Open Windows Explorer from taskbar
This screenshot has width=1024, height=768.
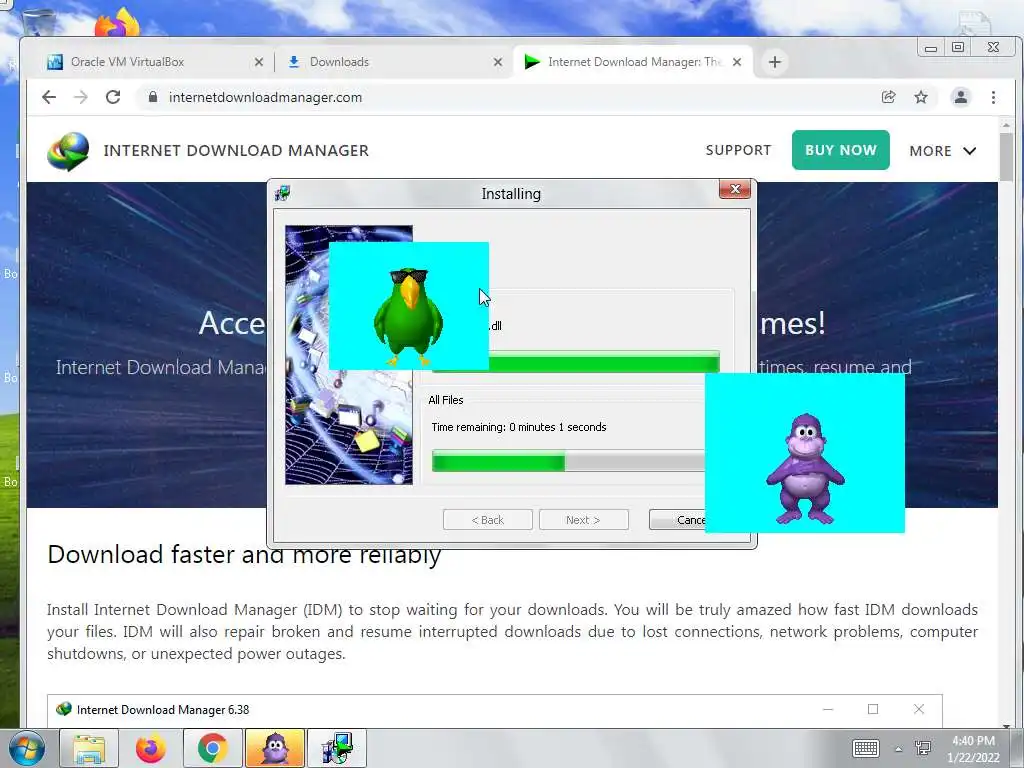click(89, 748)
